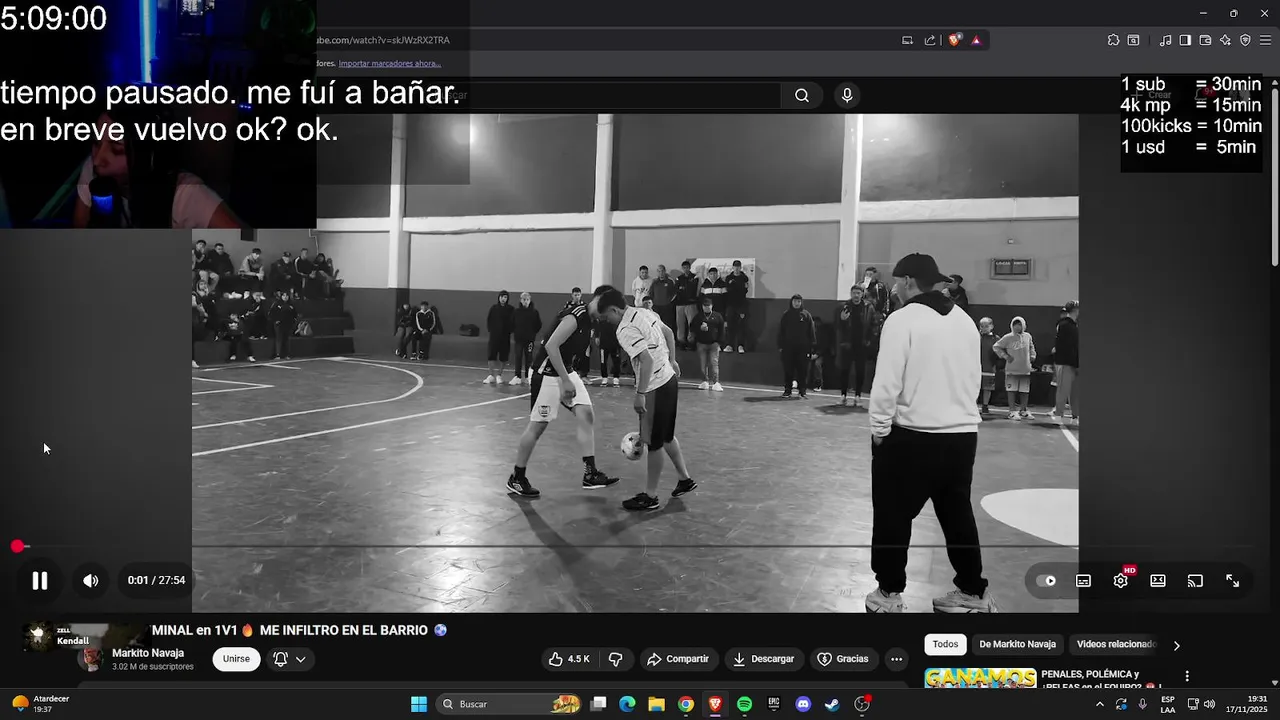Show hidden system tray icons
The width and height of the screenshot is (1280, 720).
[1100, 704]
